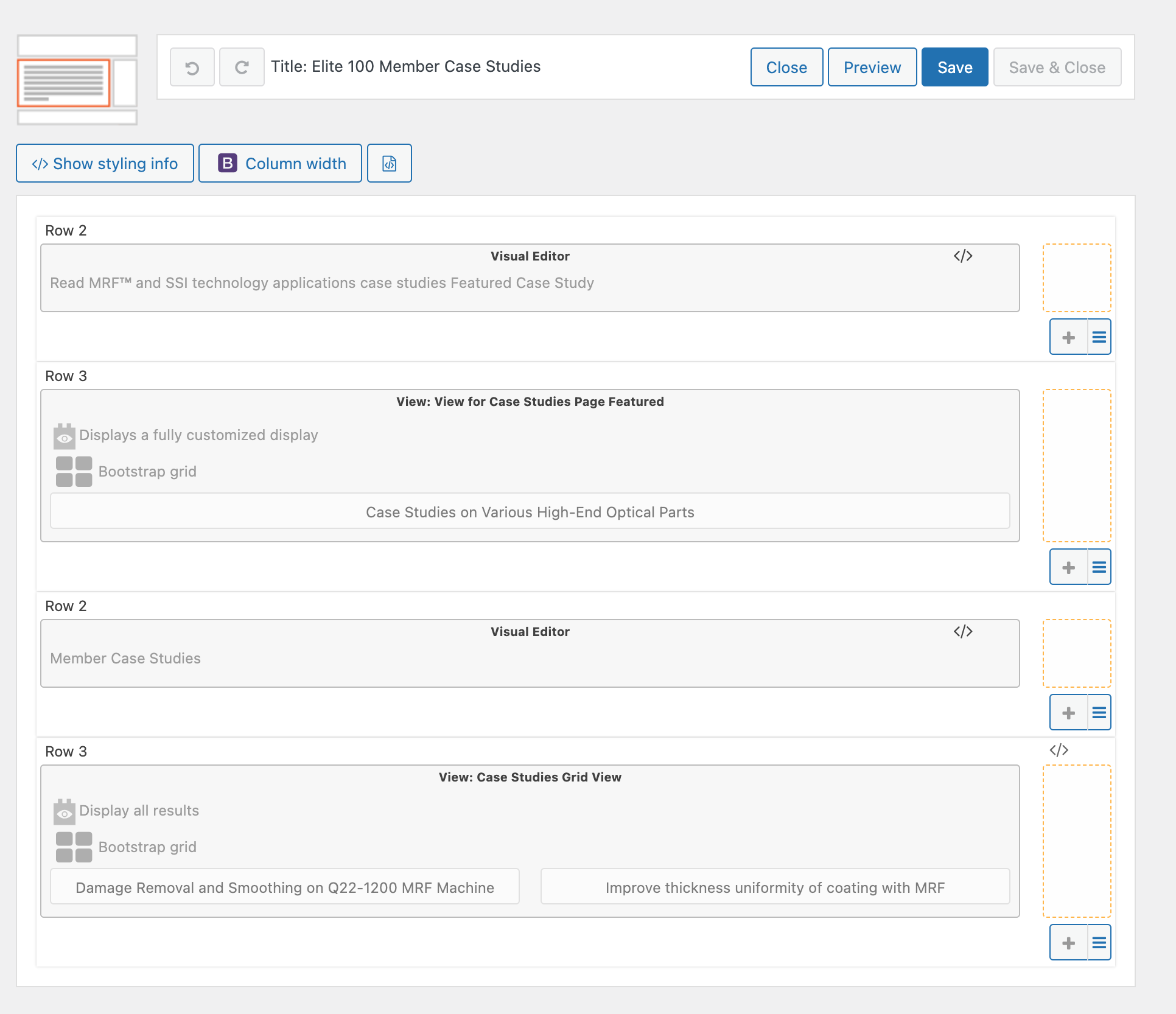Click Bootstrap grid icon in Grid View
Screen dimensions: 1176x1014
click(x=74, y=847)
